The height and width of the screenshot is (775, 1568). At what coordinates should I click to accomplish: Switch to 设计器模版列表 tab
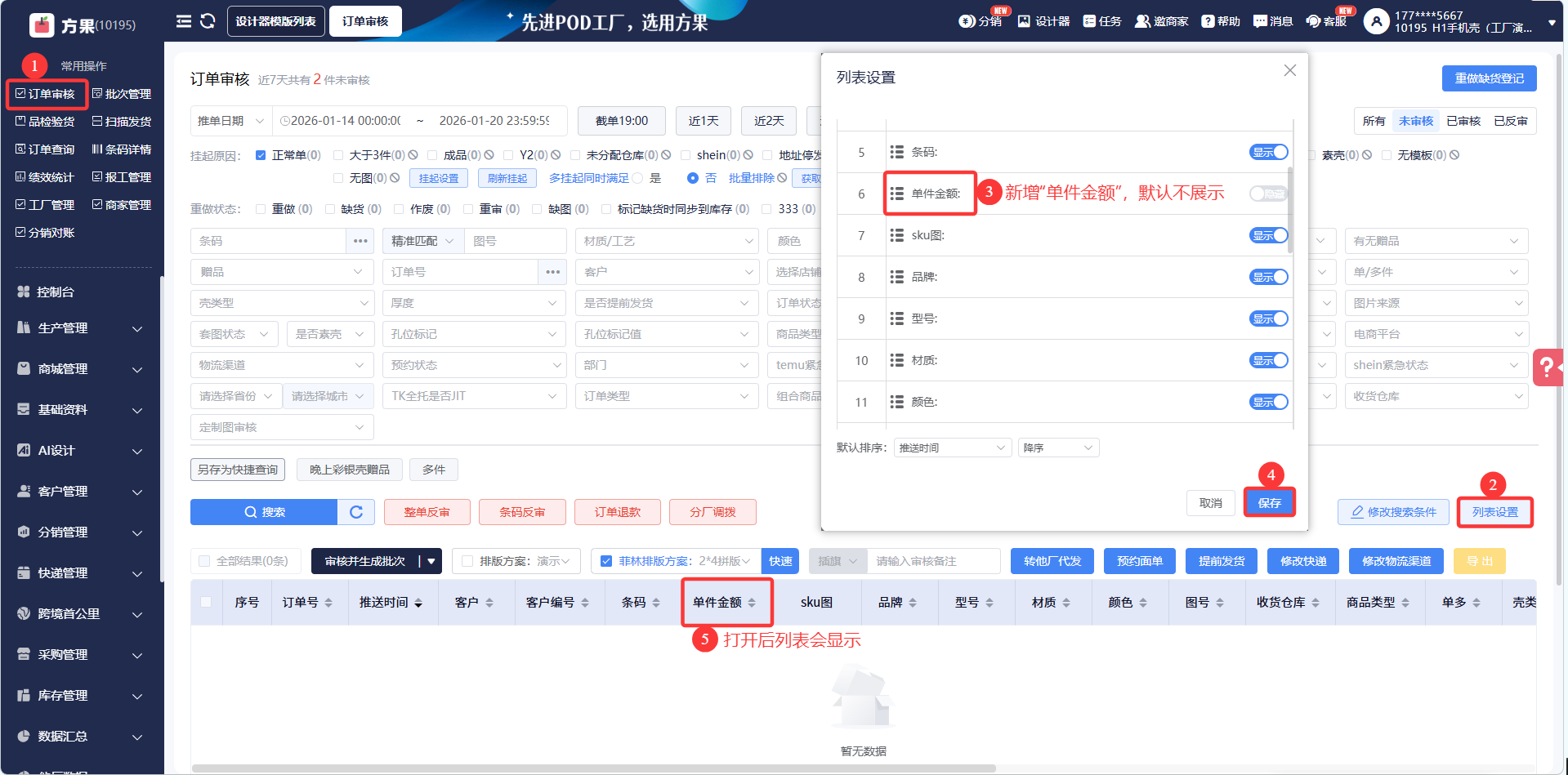pyautogui.click(x=276, y=21)
